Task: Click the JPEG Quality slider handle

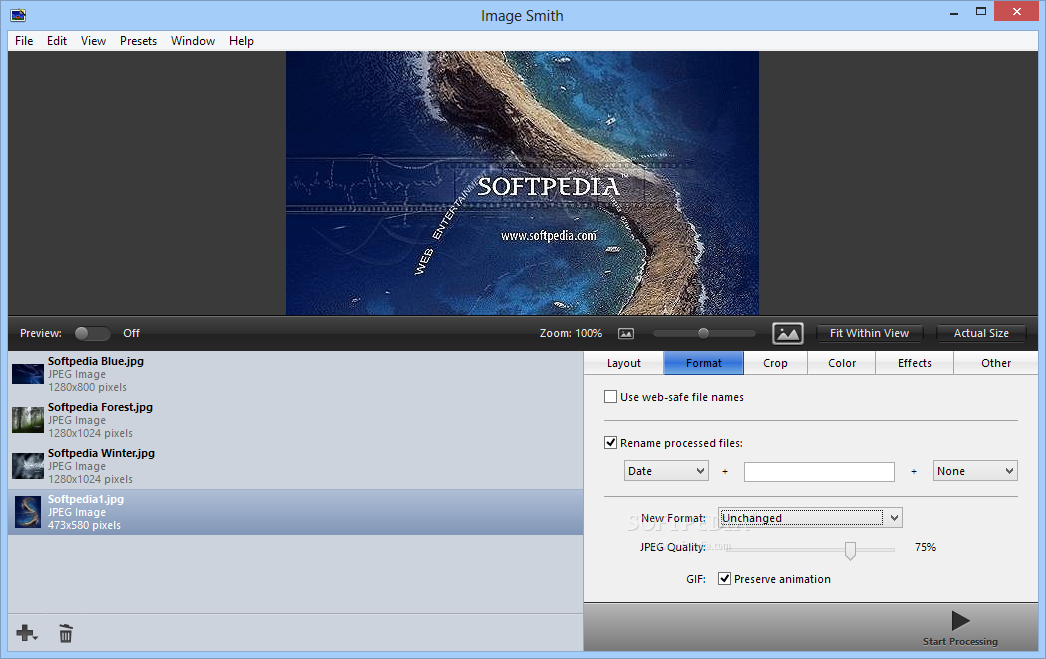Action: pos(850,550)
